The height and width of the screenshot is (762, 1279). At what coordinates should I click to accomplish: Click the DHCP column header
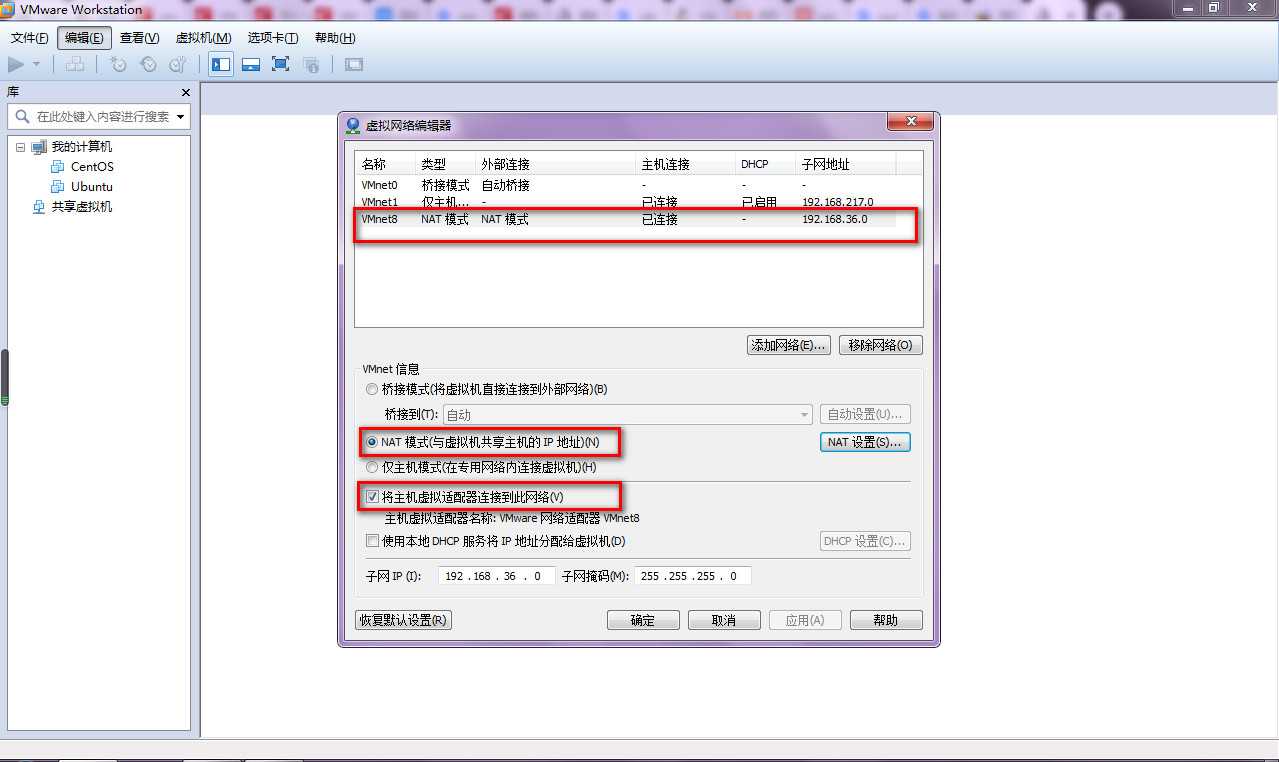point(766,164)
